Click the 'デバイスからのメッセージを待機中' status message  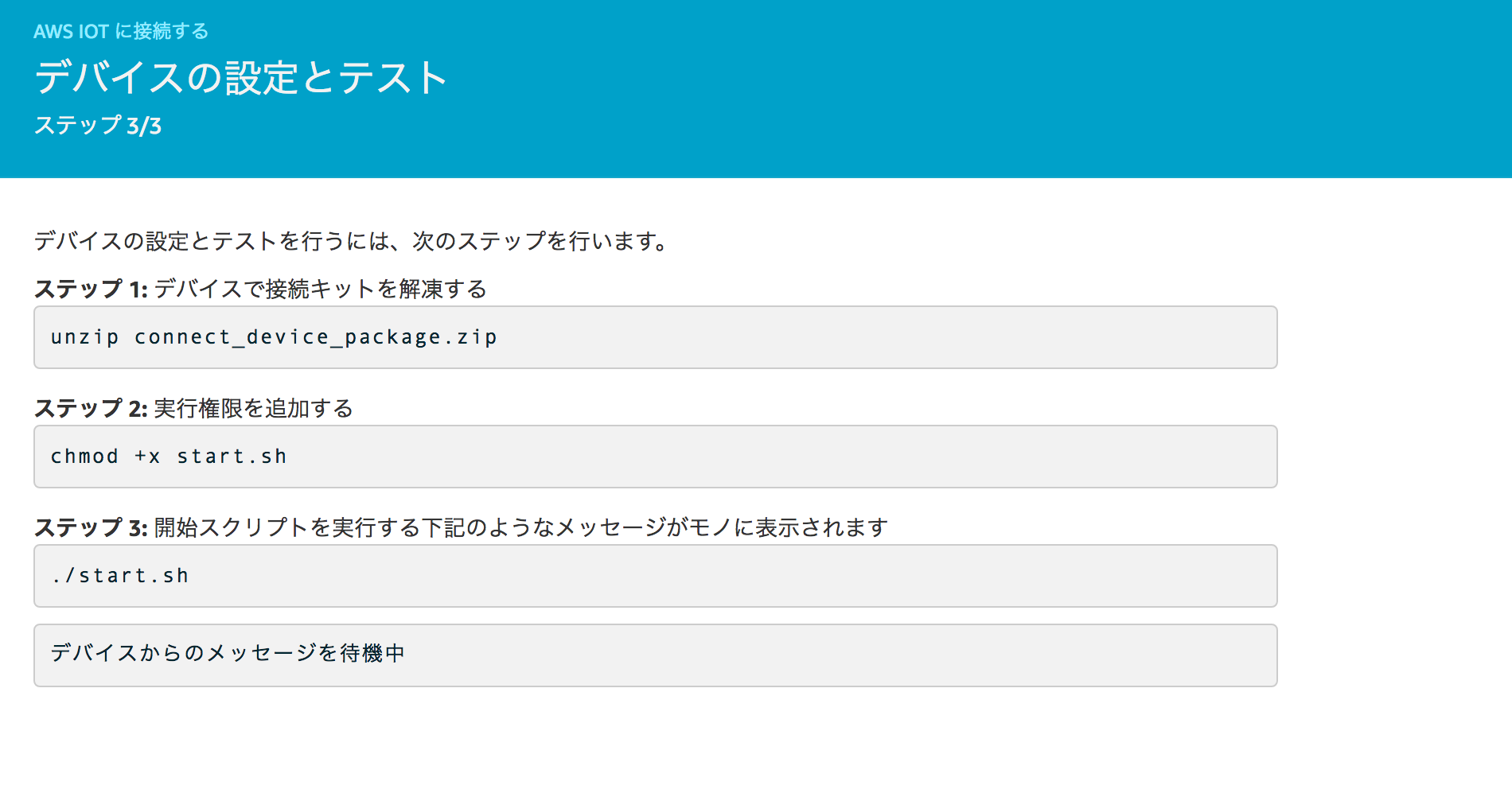click(x=228, y=653)
